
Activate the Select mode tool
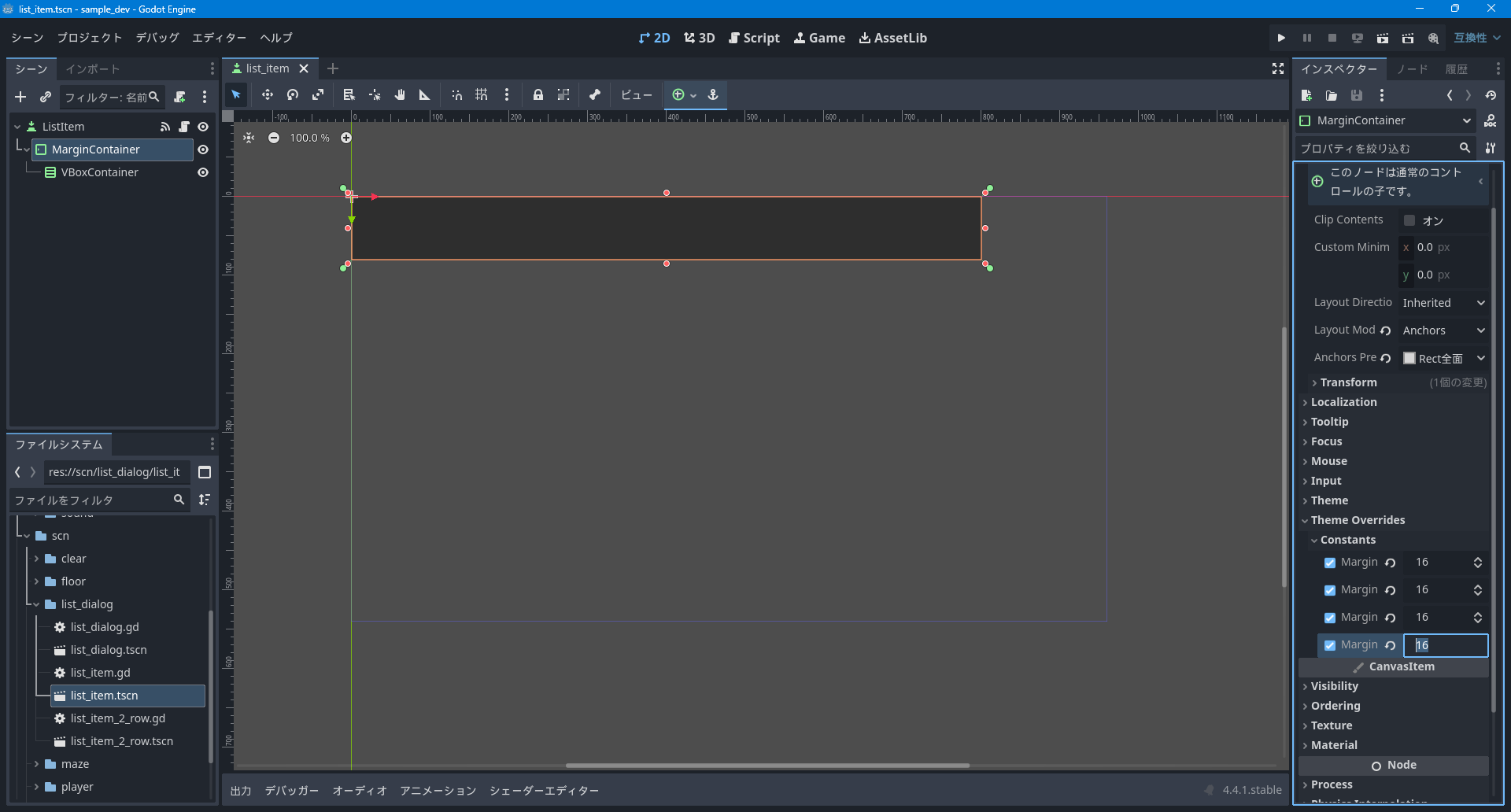point(236,95)
